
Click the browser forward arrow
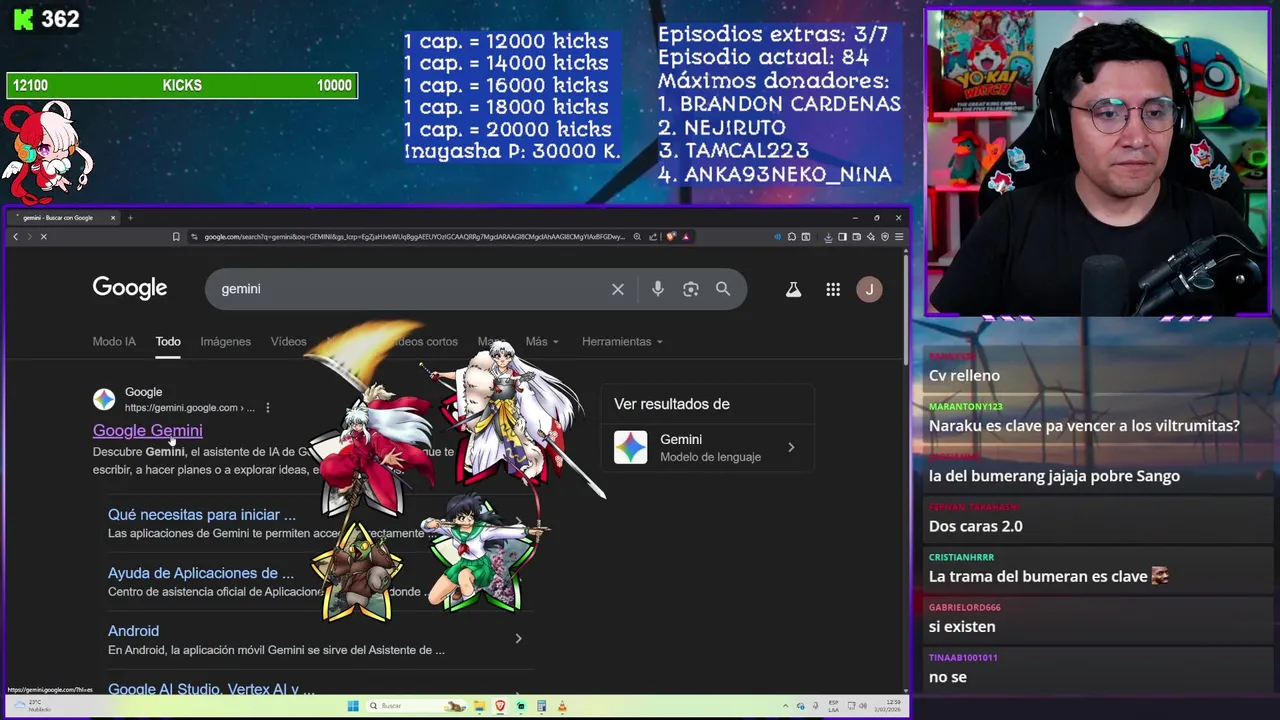[x=29, y=237]
